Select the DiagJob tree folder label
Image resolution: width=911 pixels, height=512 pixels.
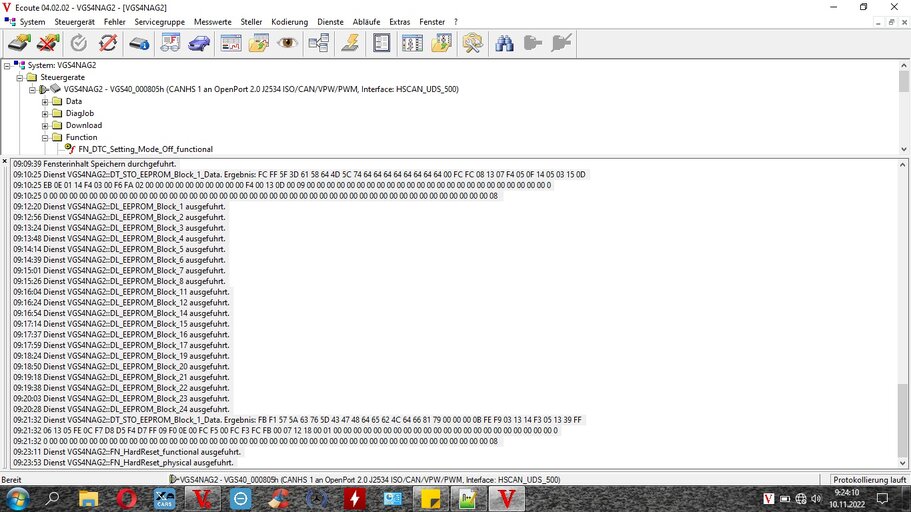(80, 113)
